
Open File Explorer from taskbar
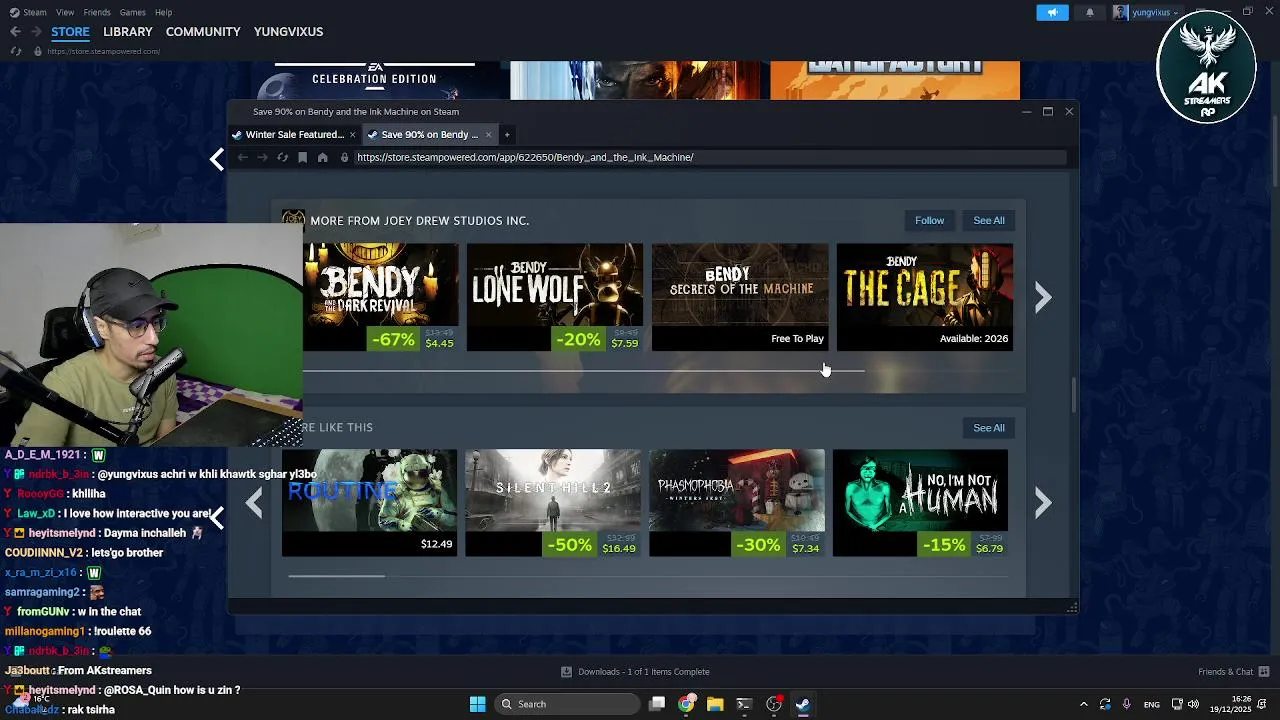click(715, 704)
